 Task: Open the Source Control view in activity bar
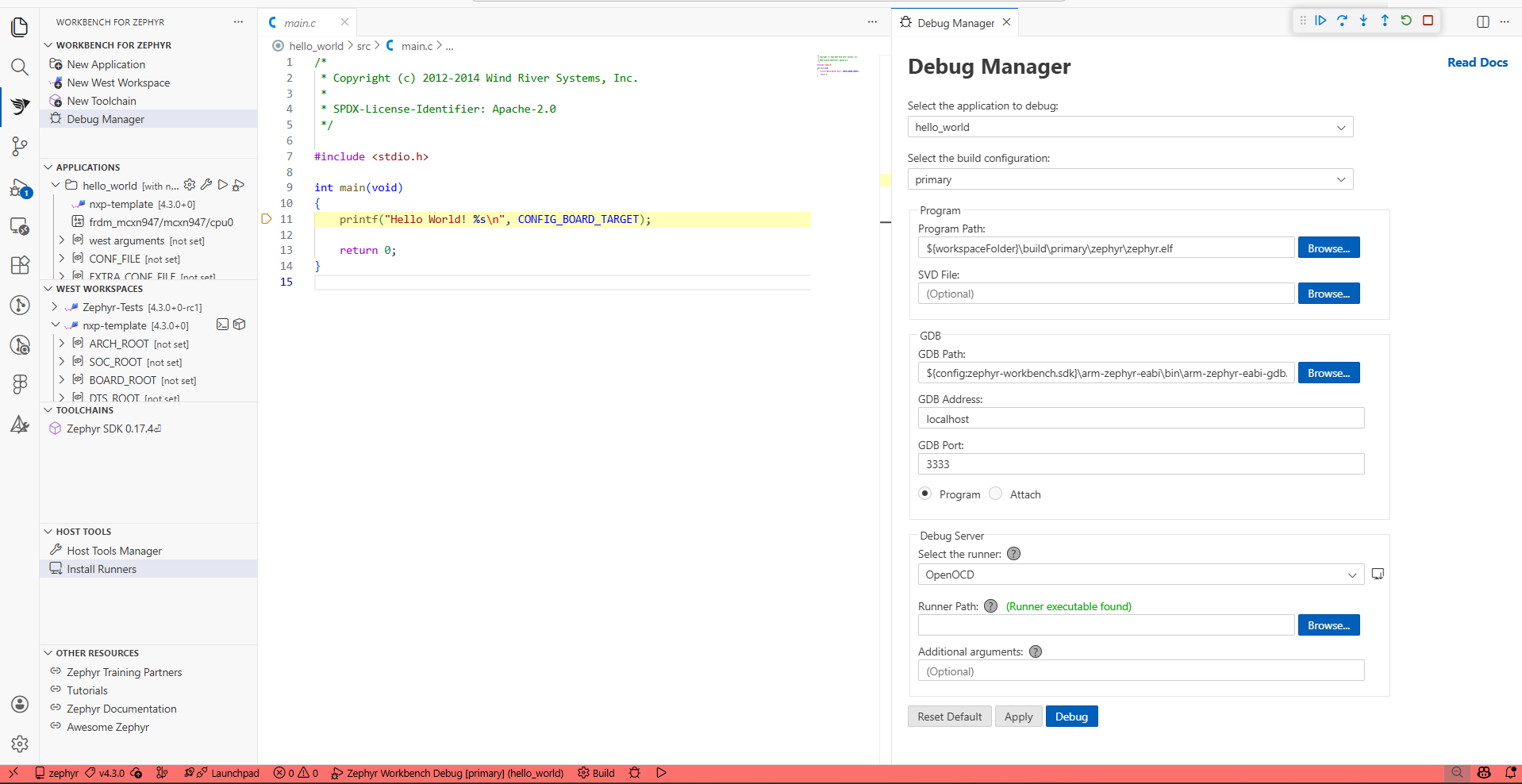click(x=20, y=146)
